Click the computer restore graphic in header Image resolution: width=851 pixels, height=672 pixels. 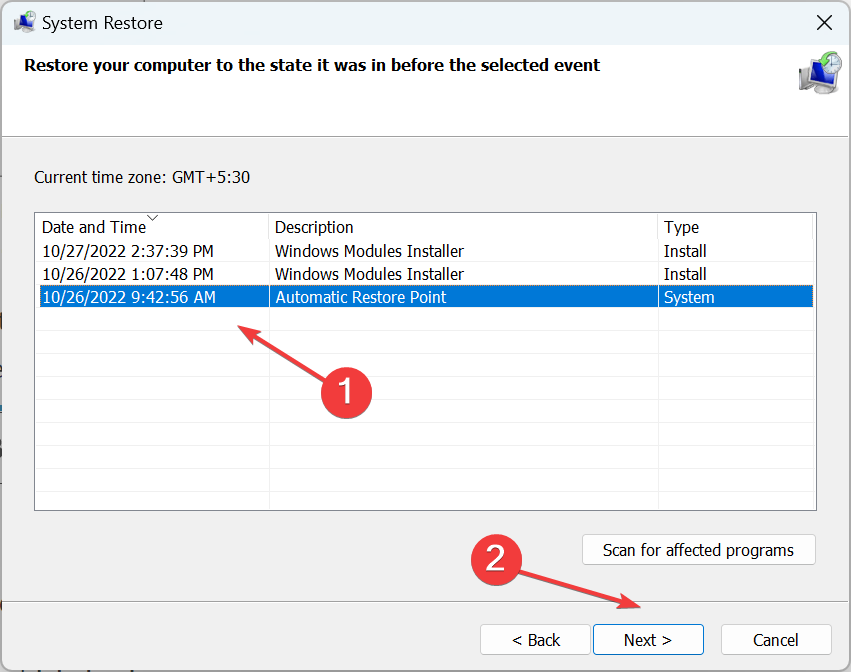[x=819, y=73]
